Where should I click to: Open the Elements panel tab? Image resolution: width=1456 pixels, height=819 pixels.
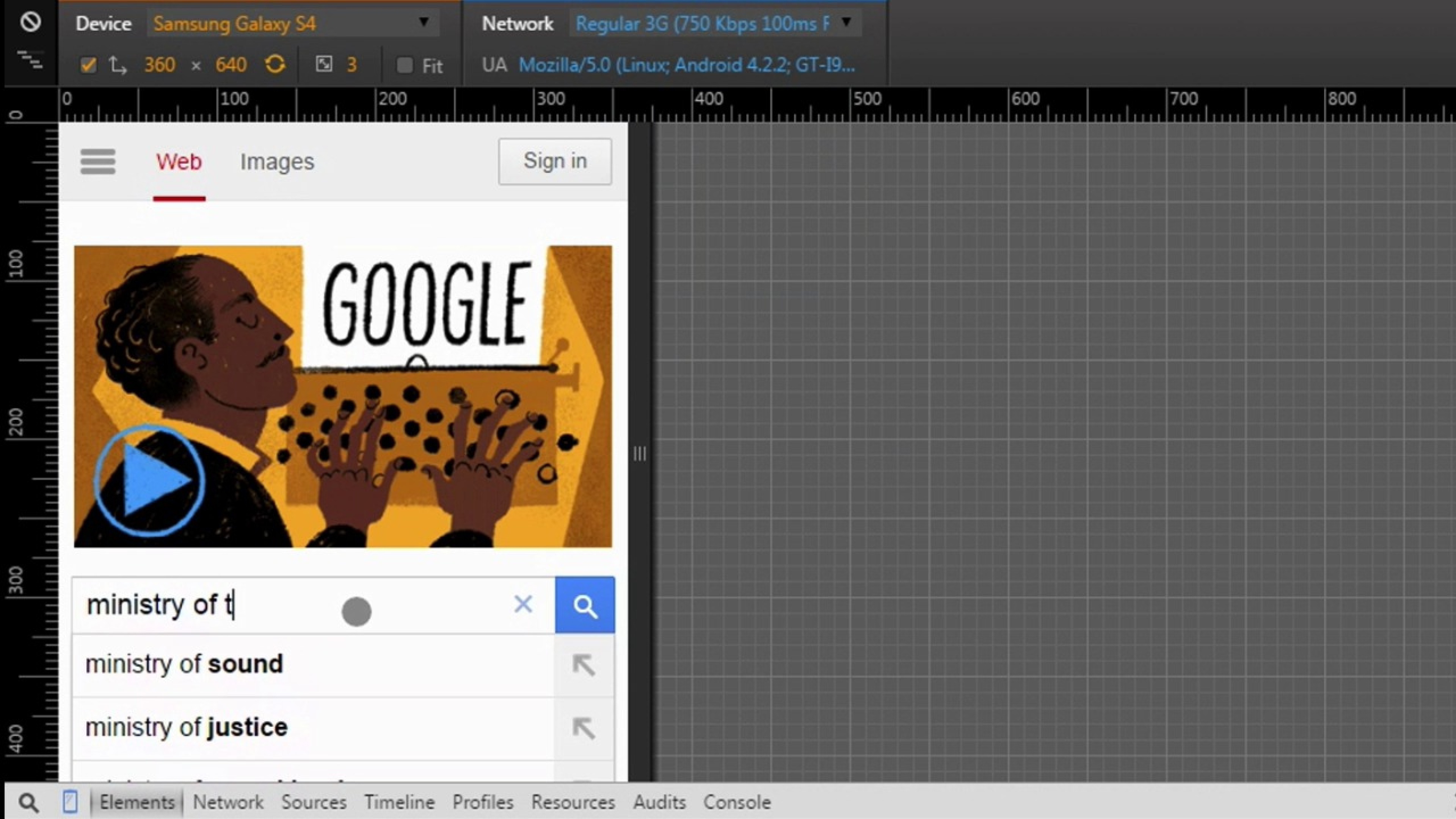[x=137, y=802]
